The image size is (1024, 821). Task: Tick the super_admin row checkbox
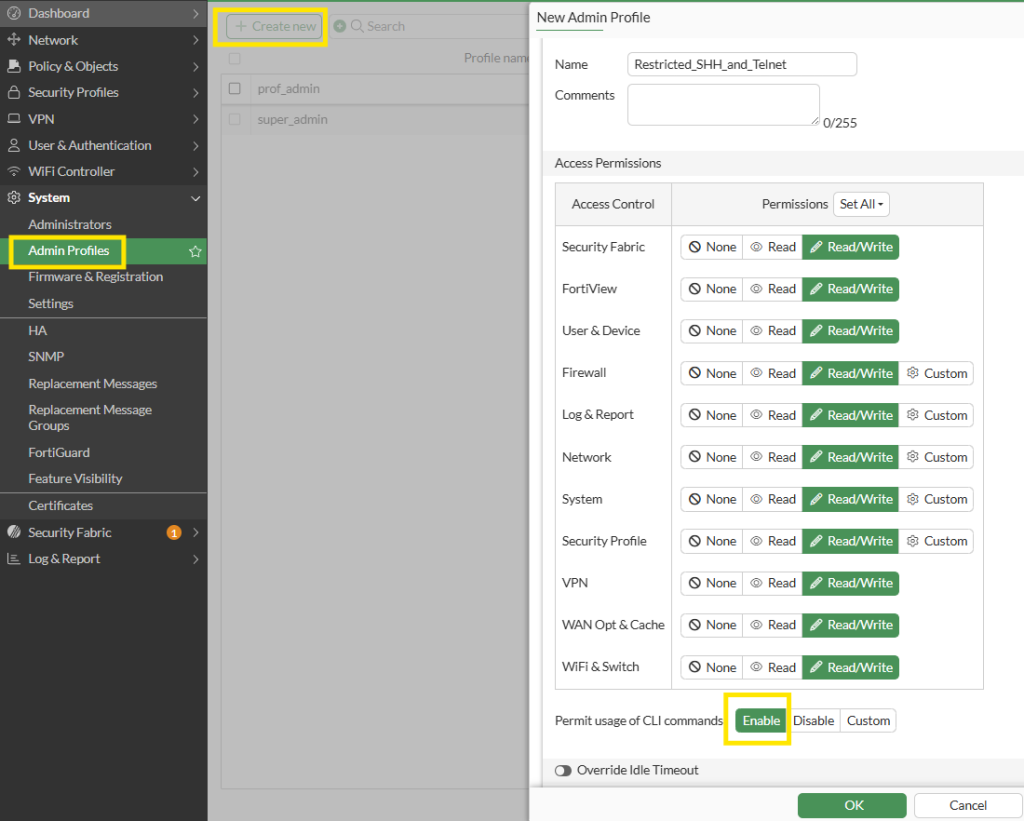tap(235, 120)
